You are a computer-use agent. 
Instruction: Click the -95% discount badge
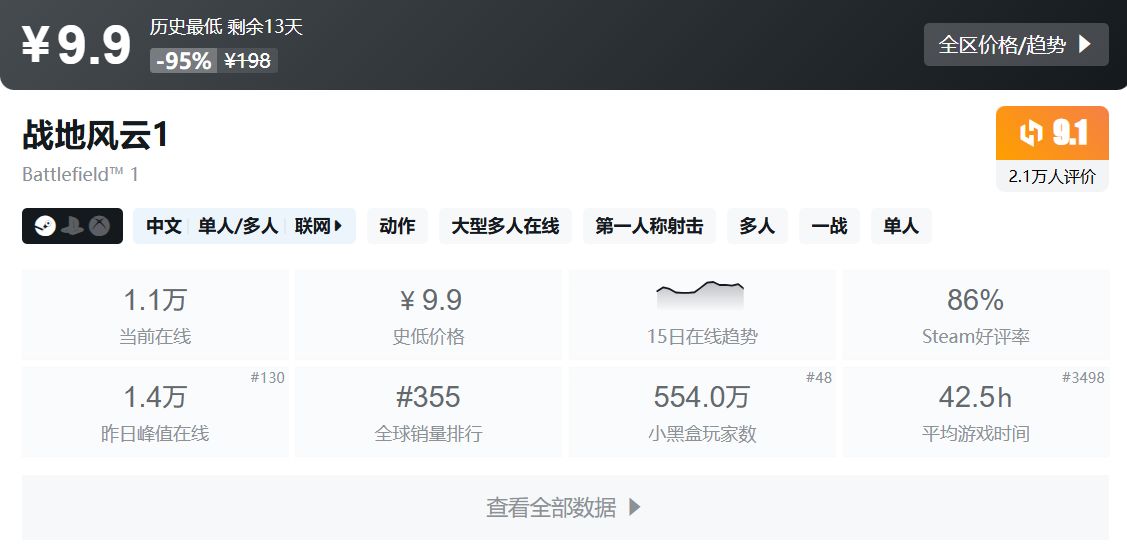[x=183, y=61]
